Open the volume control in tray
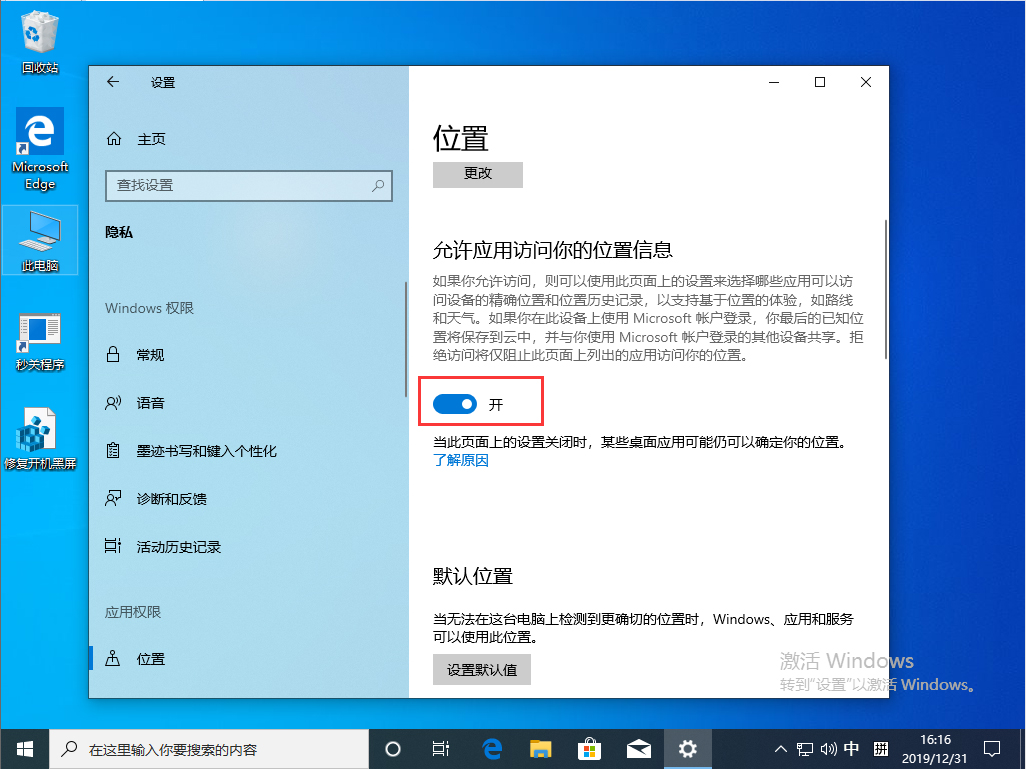1026x769 pixels. (x=831, y=748)
